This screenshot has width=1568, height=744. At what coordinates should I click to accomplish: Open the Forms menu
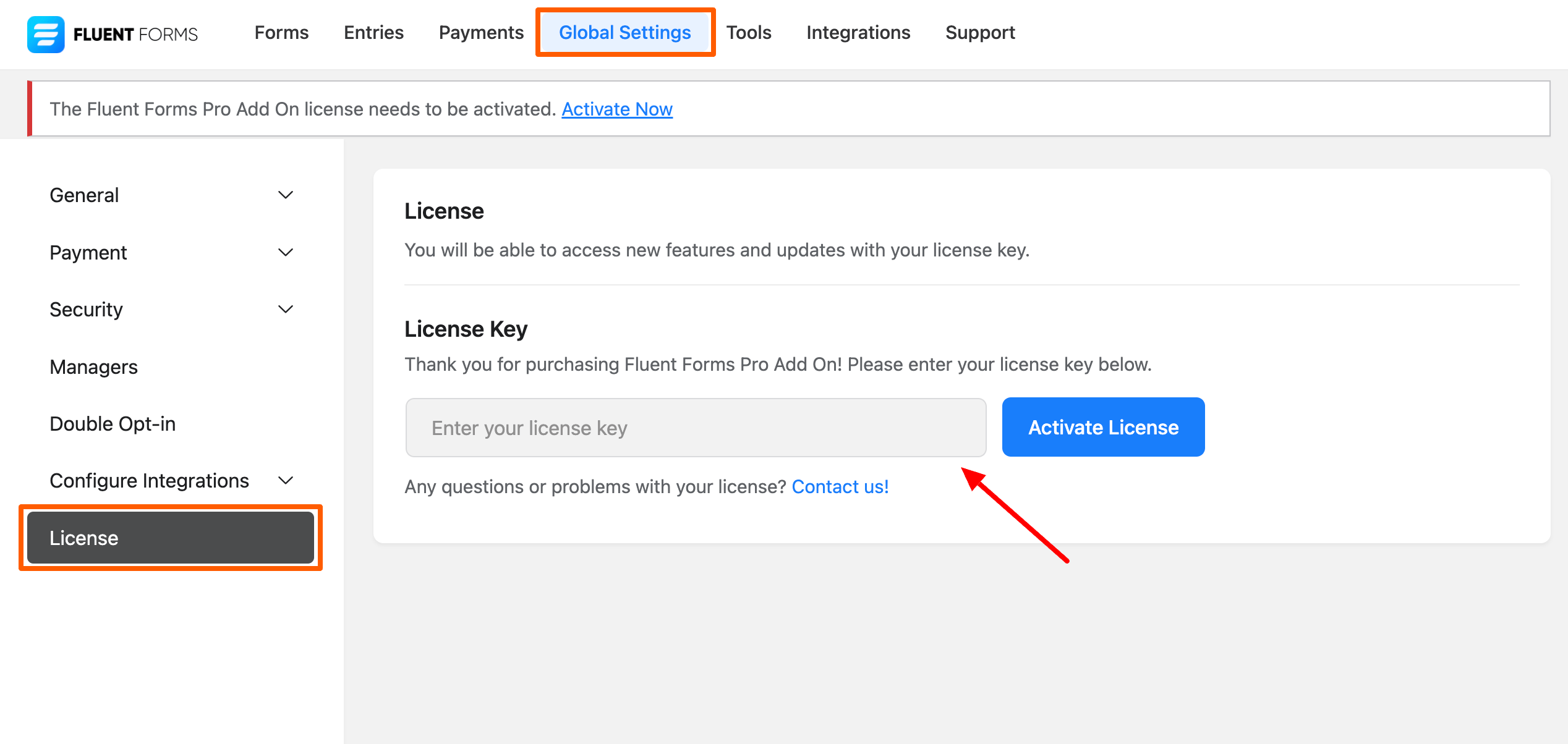tap(281, 33)
